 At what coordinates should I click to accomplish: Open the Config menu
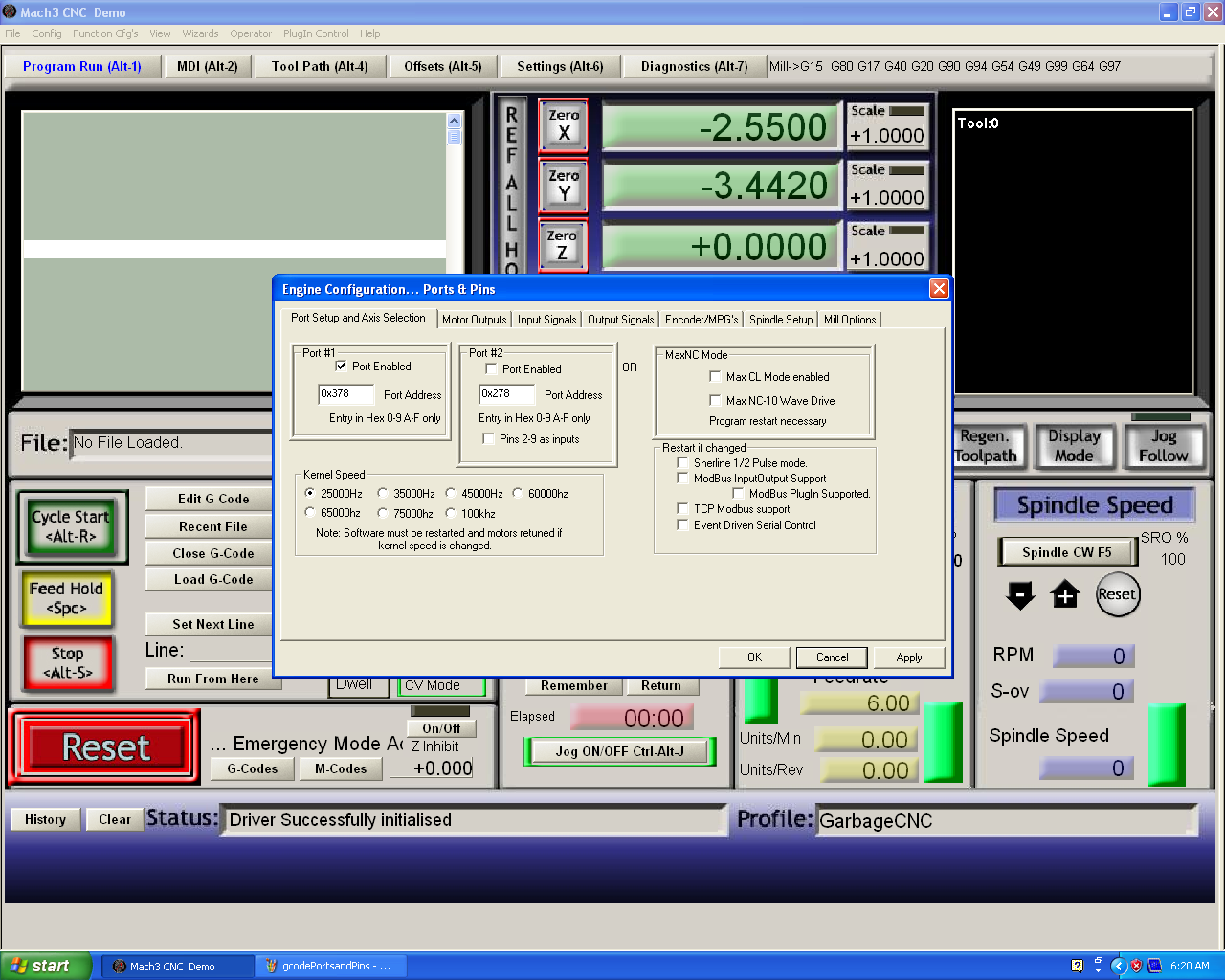coord(47,33)
